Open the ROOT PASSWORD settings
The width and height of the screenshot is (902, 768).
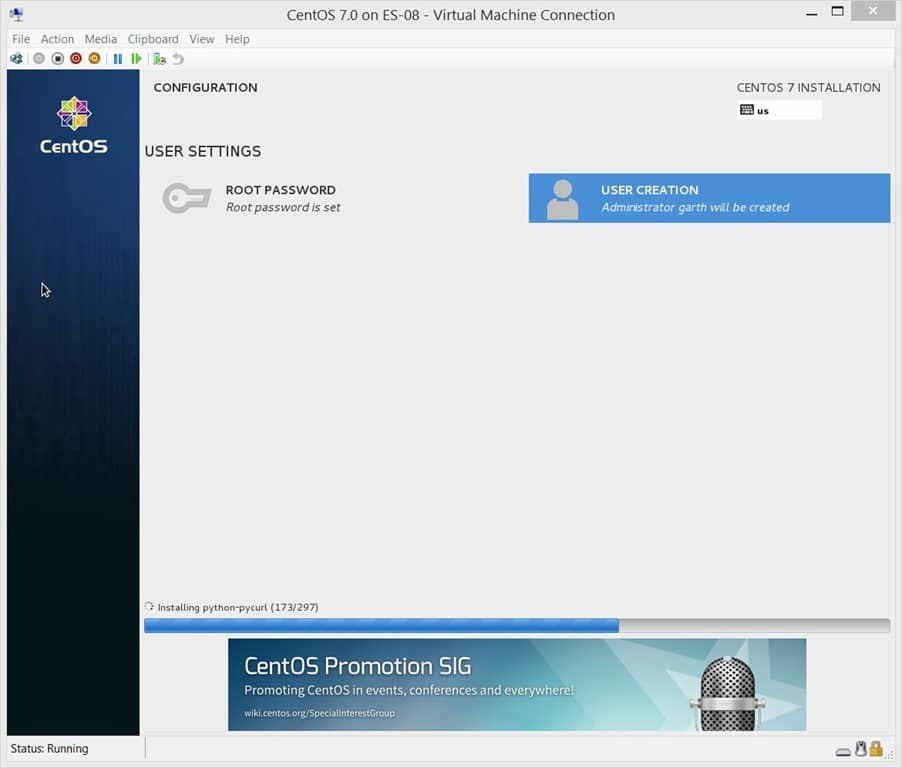(280, 197)
